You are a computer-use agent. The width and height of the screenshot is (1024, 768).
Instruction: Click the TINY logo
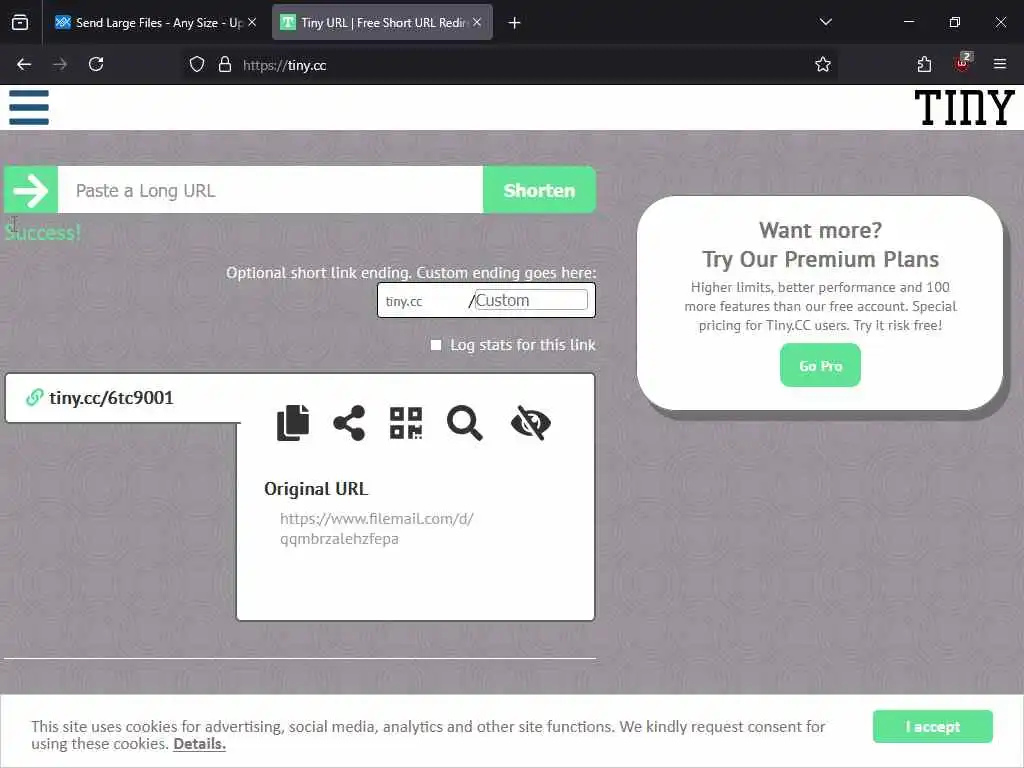(x=964, y=108)
